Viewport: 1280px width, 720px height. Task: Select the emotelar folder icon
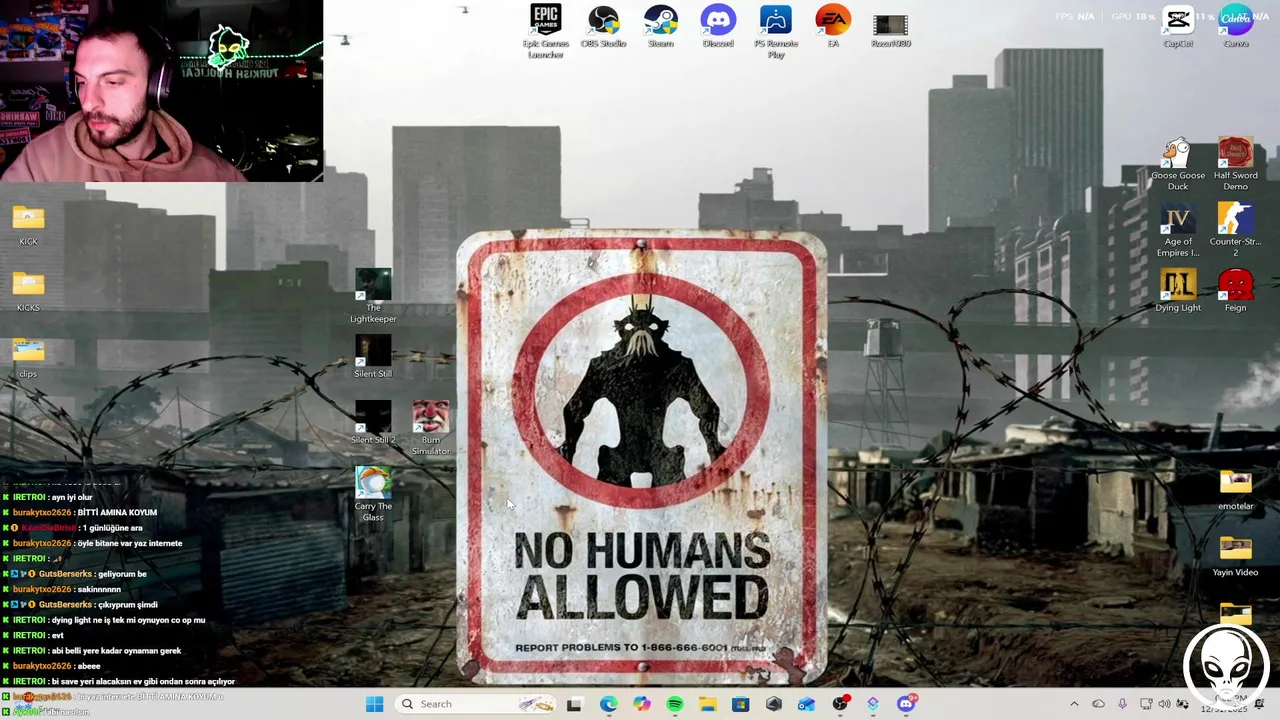(1236, 490)
